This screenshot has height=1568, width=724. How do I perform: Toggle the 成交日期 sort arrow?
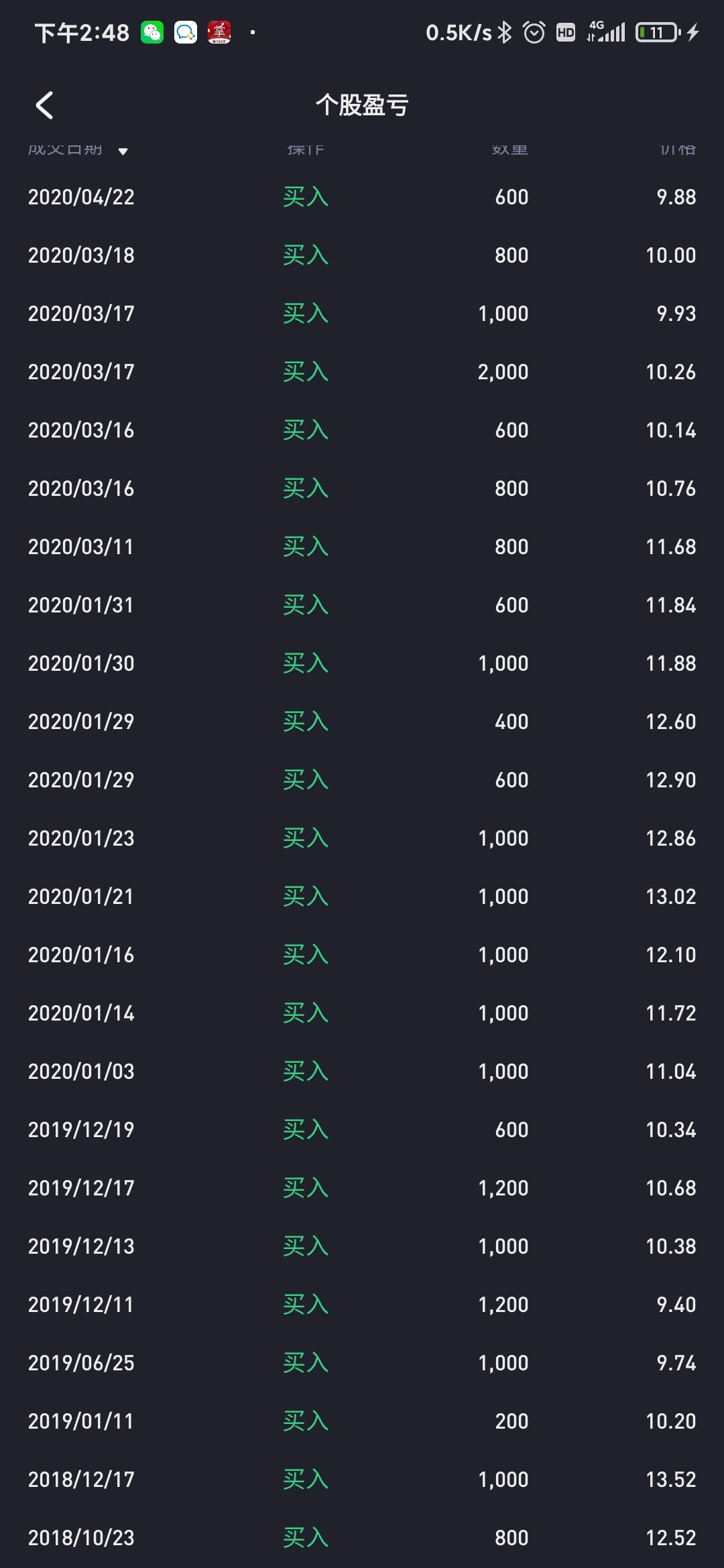(123, 151)
